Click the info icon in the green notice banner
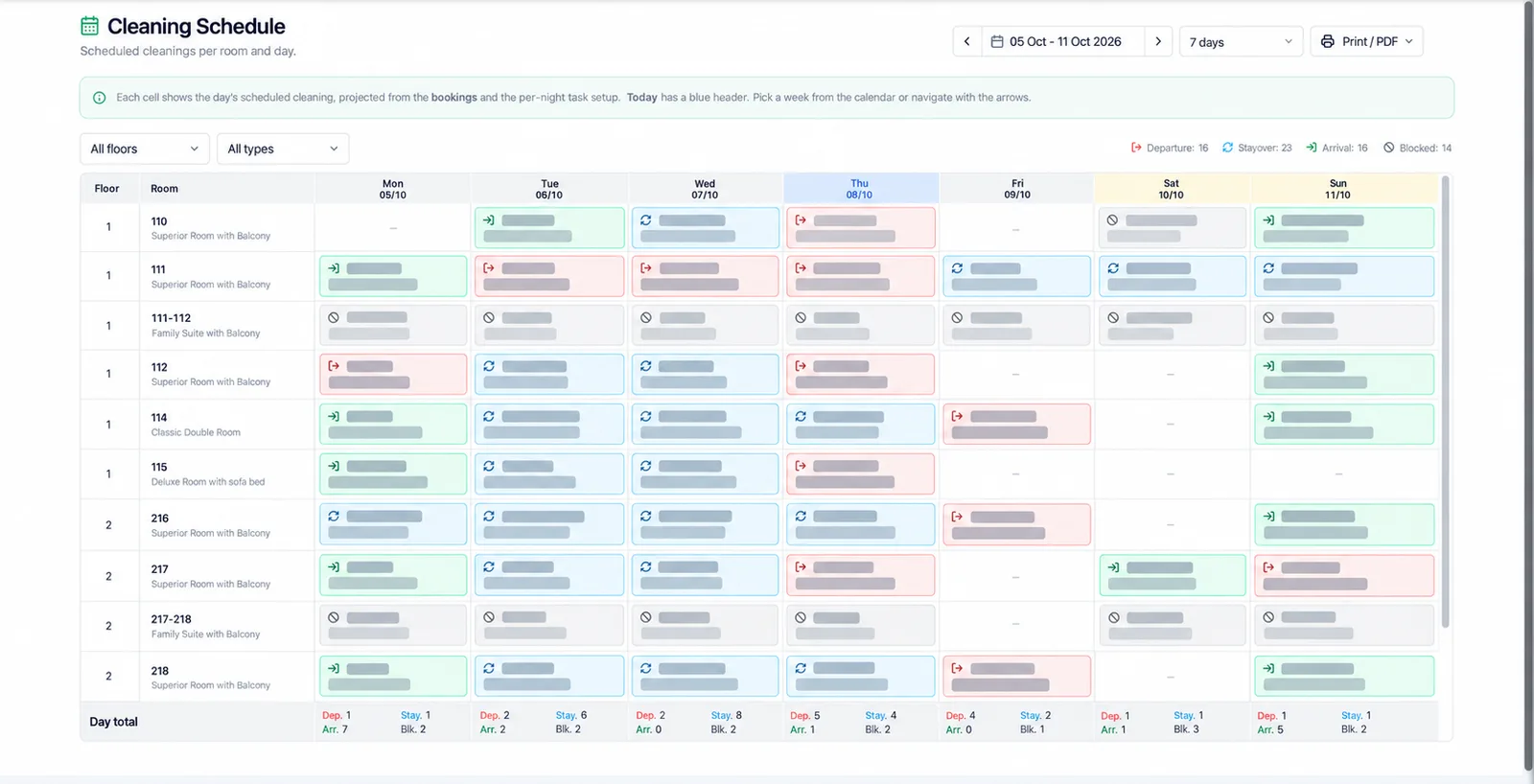This screenshot has height=784, width=1534. click(x=100, y=98)
